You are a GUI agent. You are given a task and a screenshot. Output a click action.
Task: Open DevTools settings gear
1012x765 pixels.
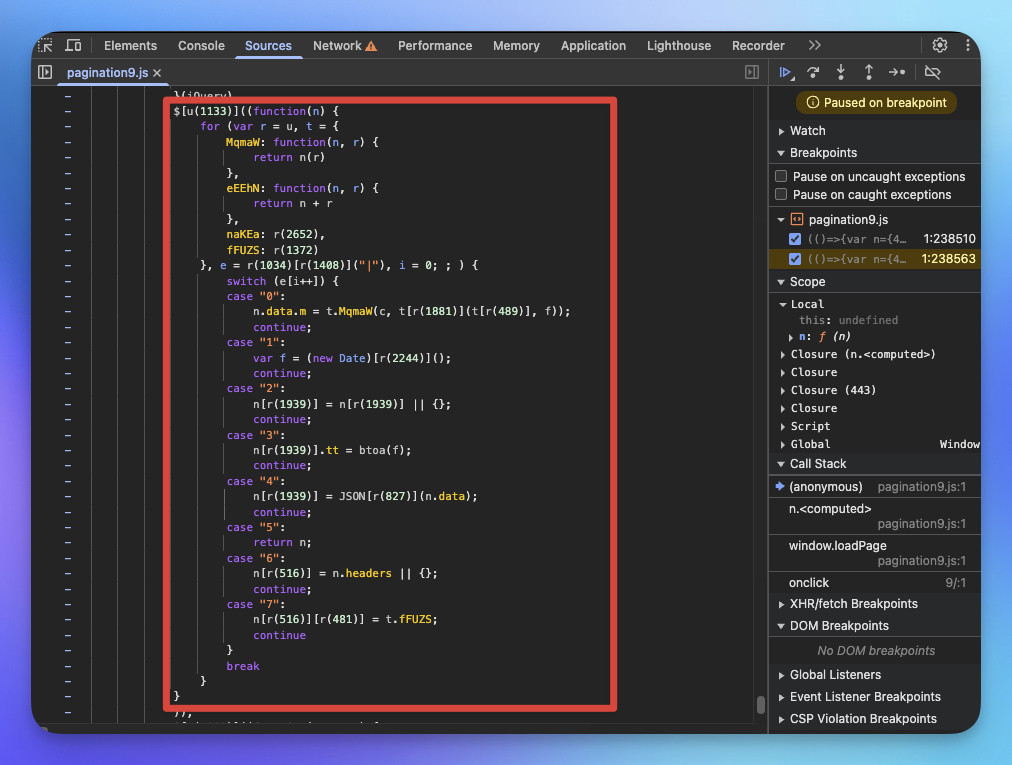click(x=940, y=45)
